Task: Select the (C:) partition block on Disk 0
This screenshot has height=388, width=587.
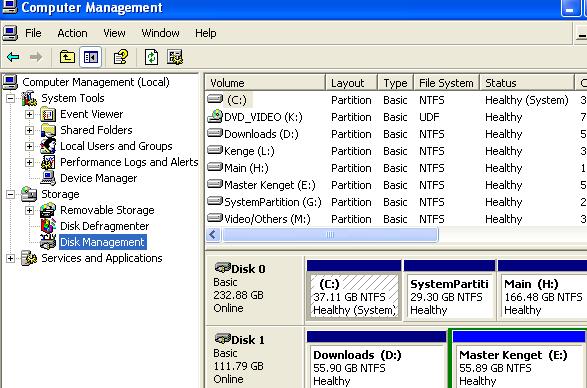Action: click(354, 291)
